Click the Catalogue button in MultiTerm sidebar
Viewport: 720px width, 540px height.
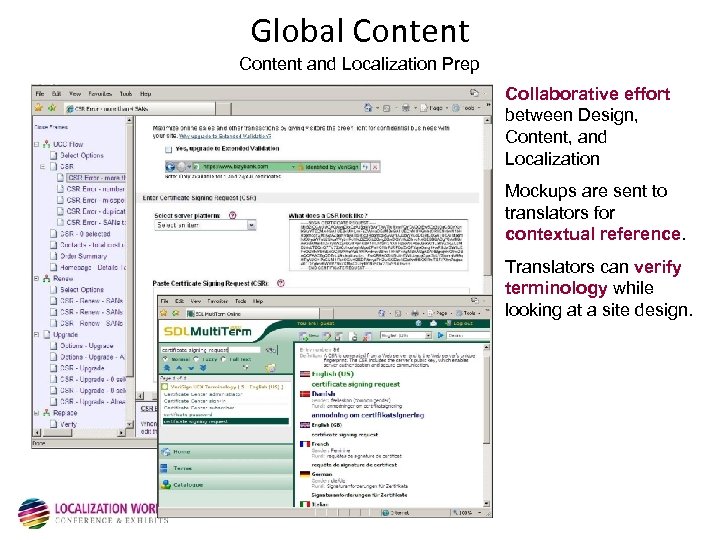tap(225, 484)
